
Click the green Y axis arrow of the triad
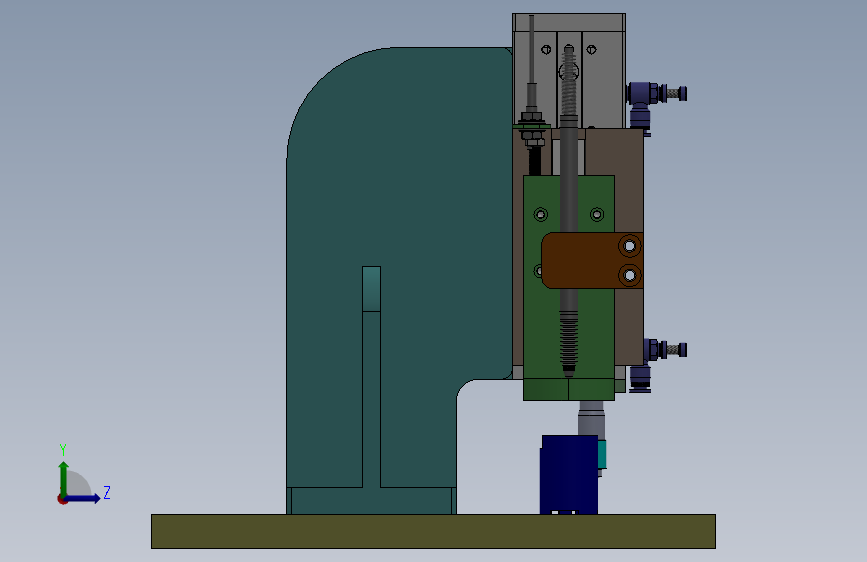(64, 478)
